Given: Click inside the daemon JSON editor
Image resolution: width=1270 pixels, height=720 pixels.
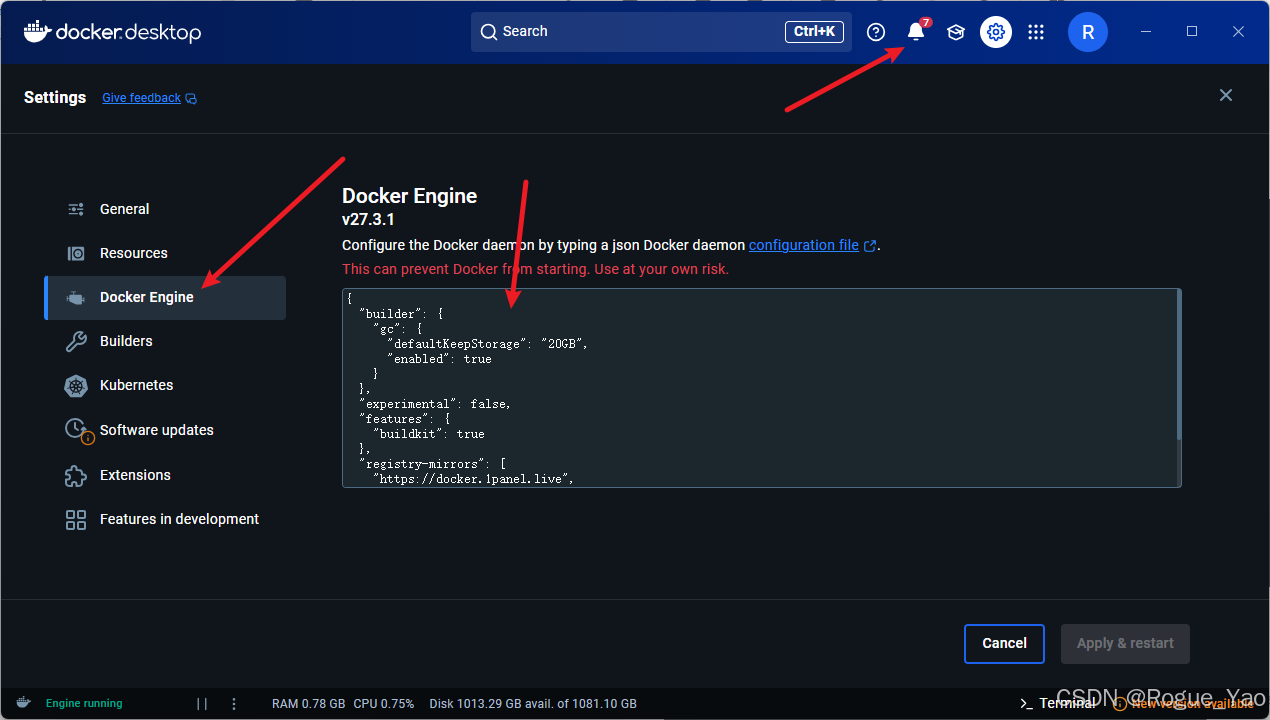Looking at the screenshot, I should (x=761, y=388).
